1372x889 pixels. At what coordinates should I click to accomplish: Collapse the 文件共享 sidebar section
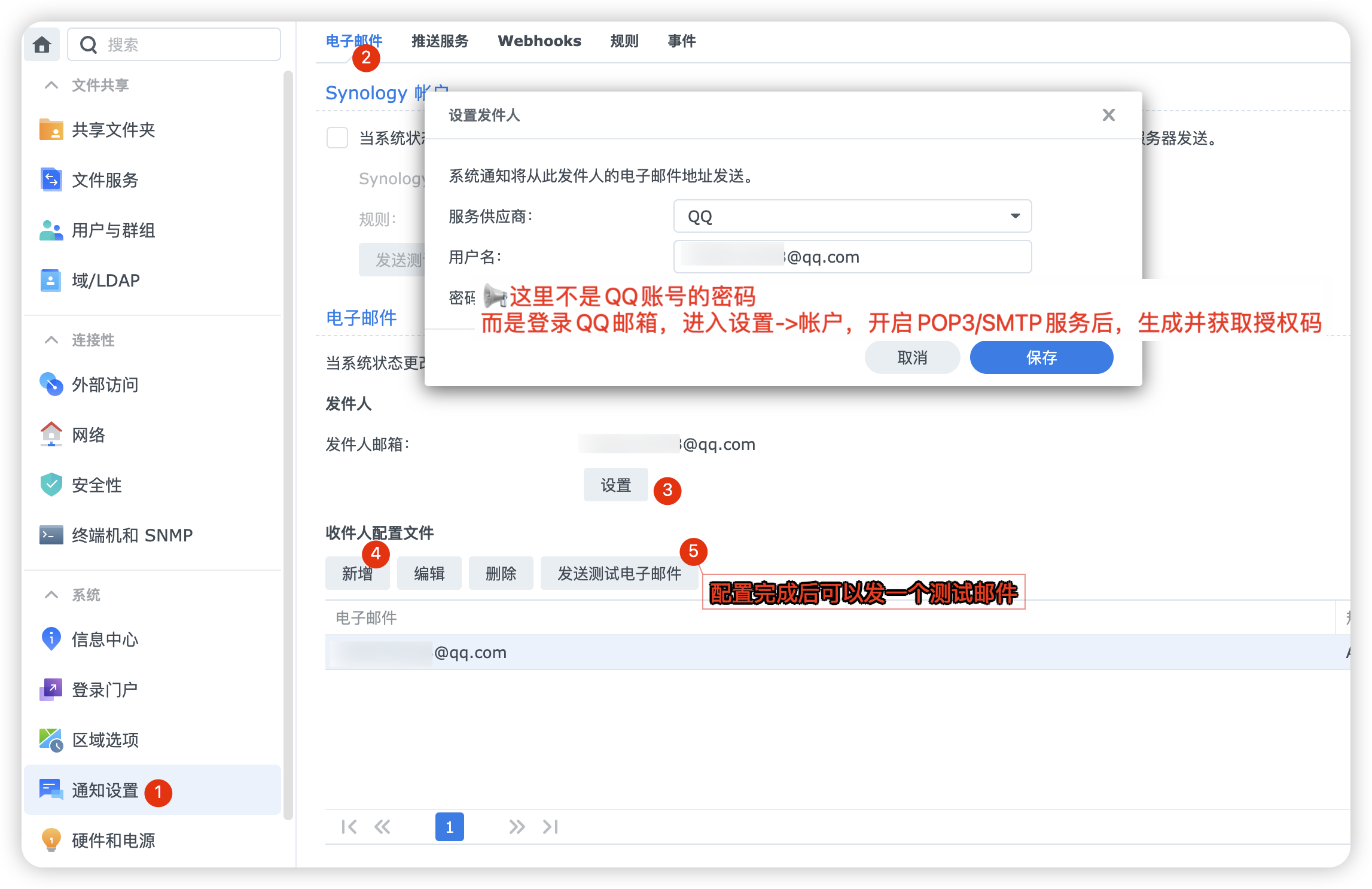coord(51,85)
